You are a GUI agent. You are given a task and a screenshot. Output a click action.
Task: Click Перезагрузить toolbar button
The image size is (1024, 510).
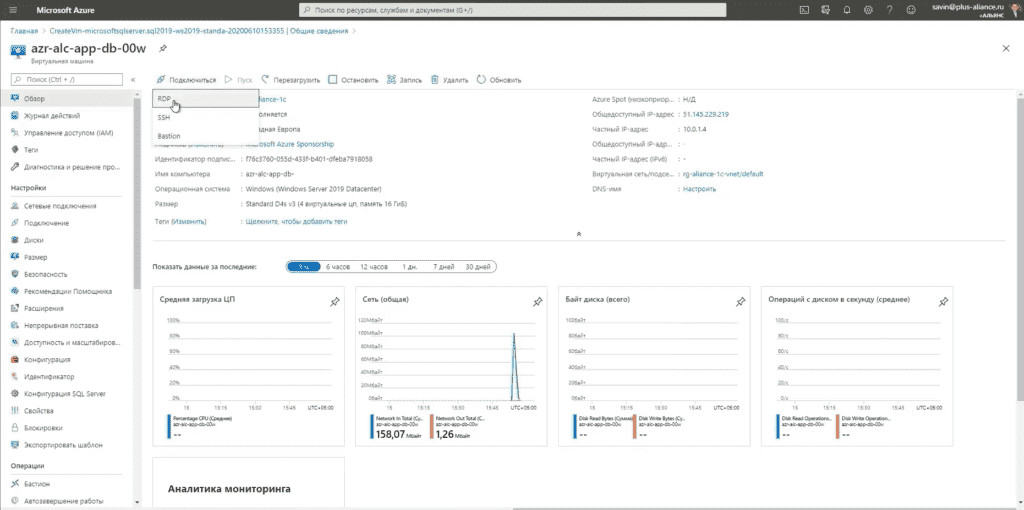point(291,80)
